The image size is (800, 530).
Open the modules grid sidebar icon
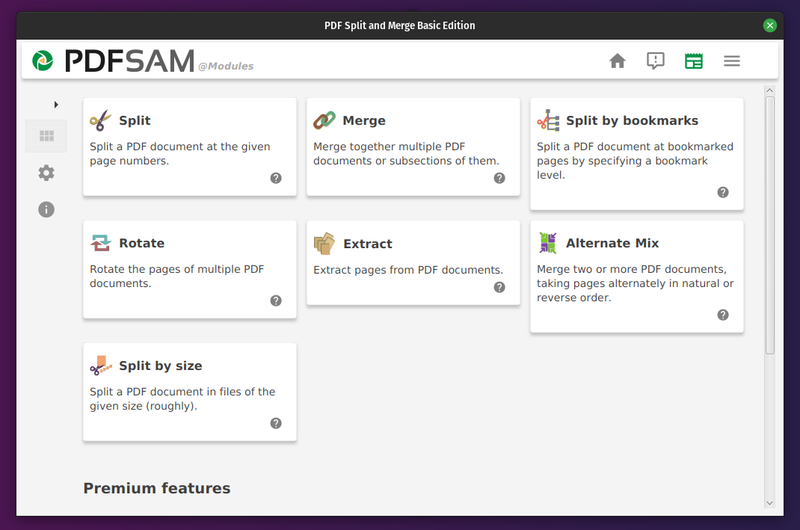(x=46, y=136)
